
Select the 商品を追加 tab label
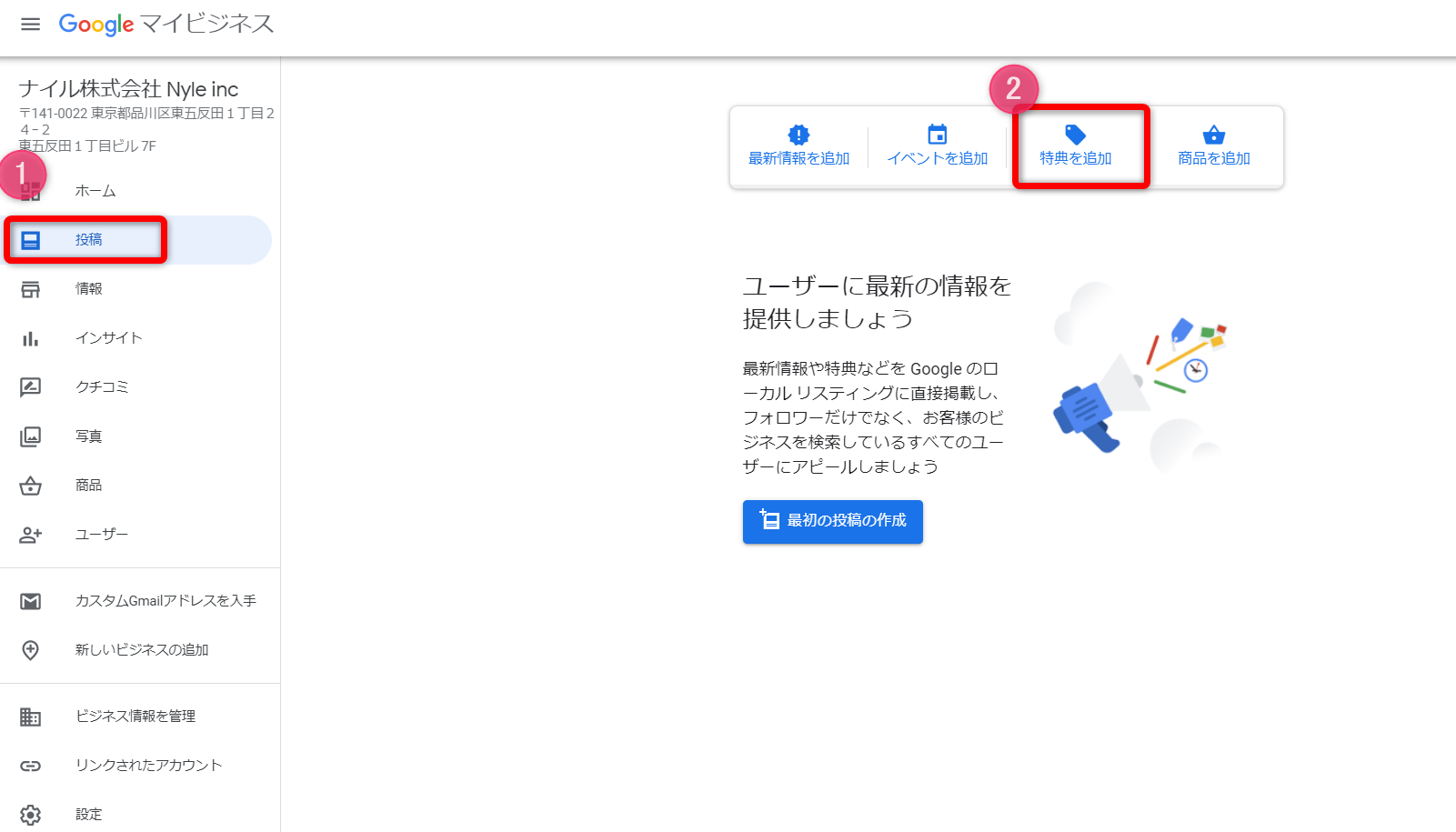point(1214,158)
